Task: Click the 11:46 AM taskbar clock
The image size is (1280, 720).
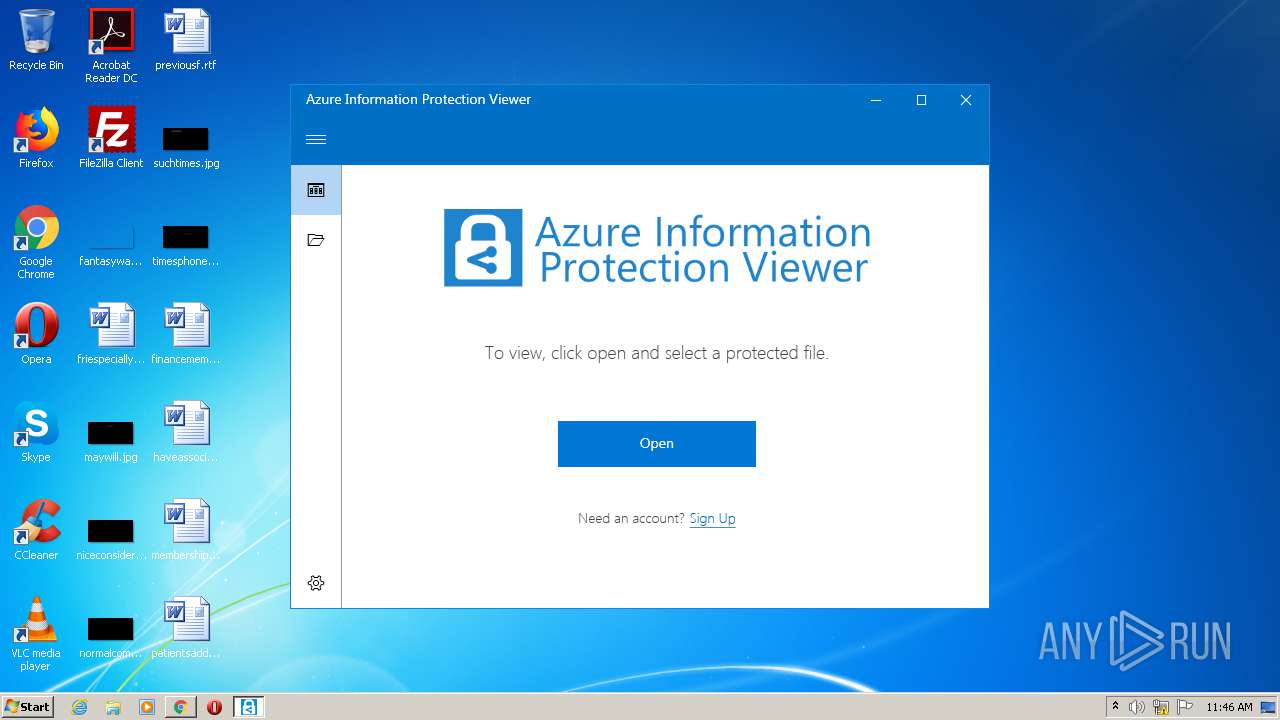Action: click(x=1229, y=707)
